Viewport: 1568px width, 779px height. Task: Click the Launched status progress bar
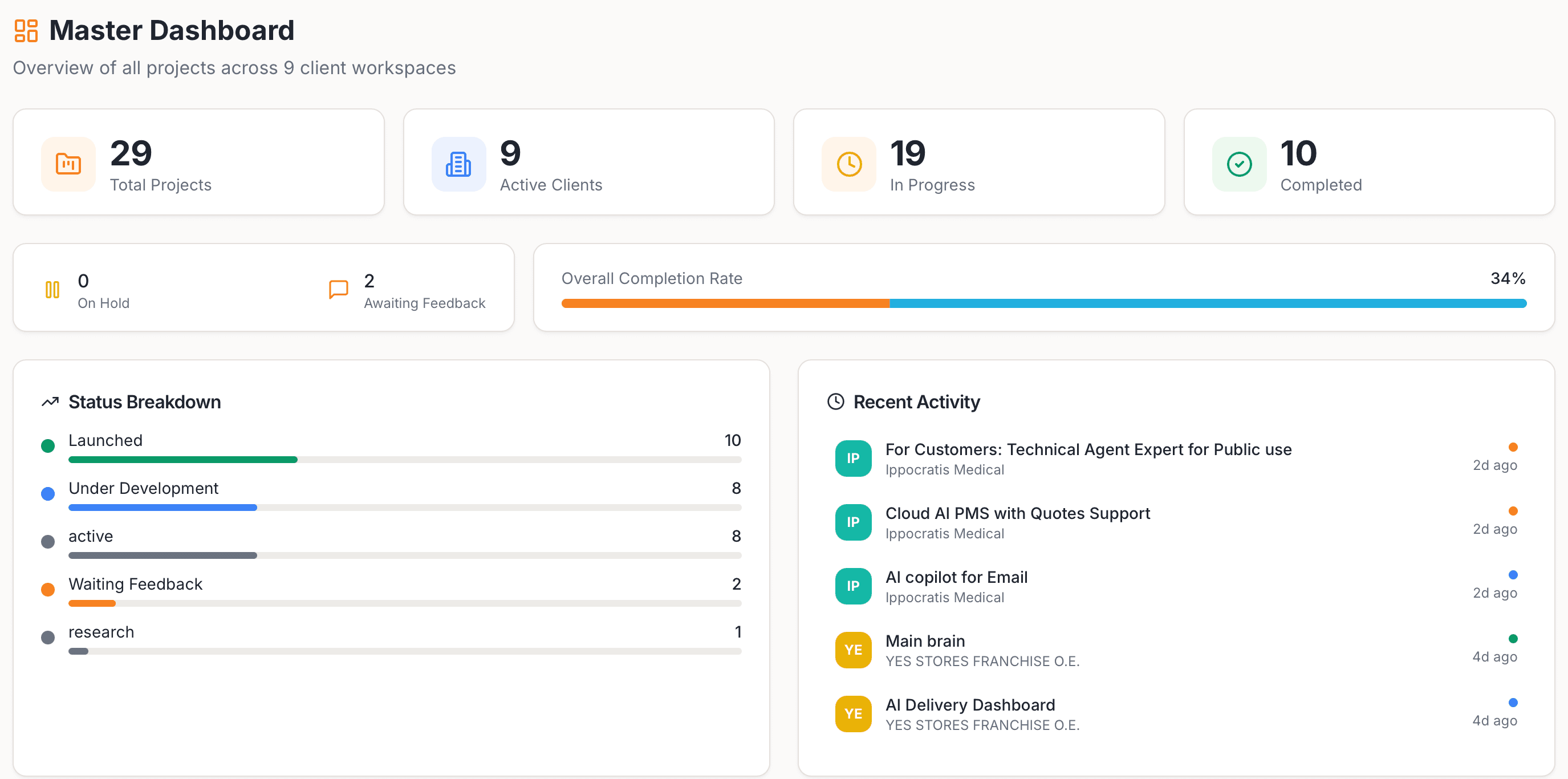point(404,460)
